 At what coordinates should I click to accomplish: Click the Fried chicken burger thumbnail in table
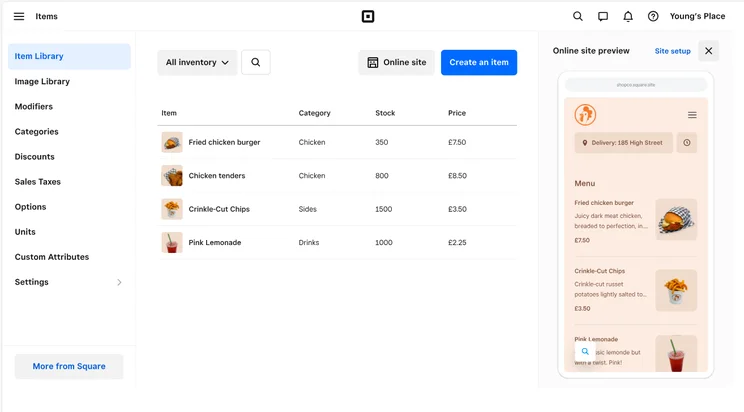(172, 142)
